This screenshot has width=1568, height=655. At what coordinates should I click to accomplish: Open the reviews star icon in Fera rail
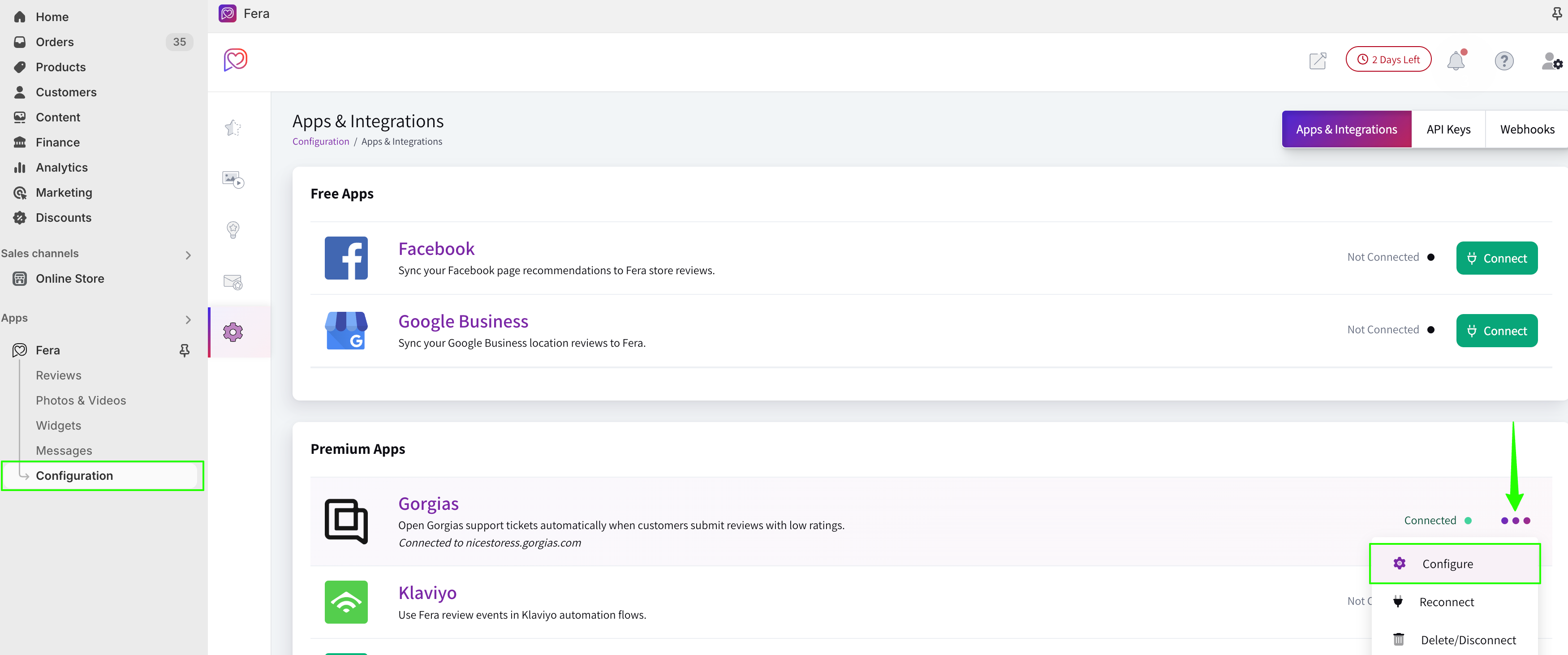[233, 128]
